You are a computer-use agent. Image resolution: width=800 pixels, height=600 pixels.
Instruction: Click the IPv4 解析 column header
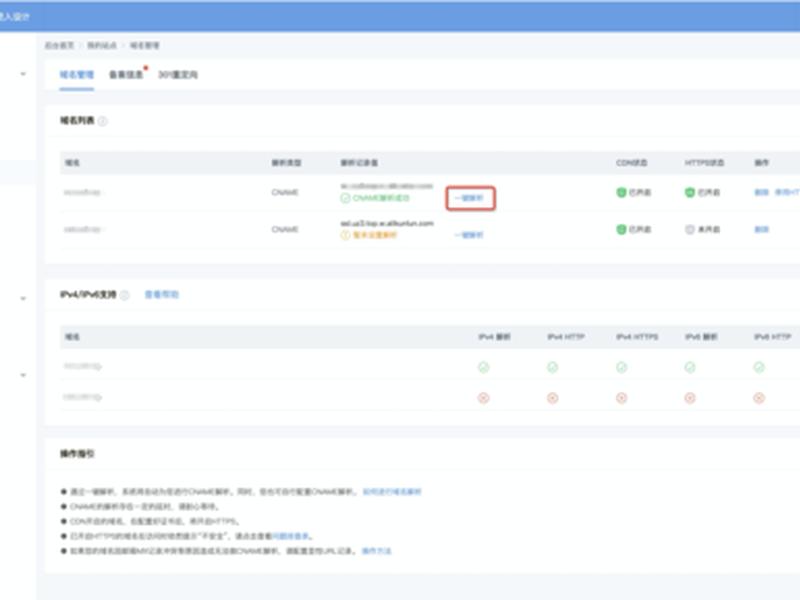(x=494, y=337)
